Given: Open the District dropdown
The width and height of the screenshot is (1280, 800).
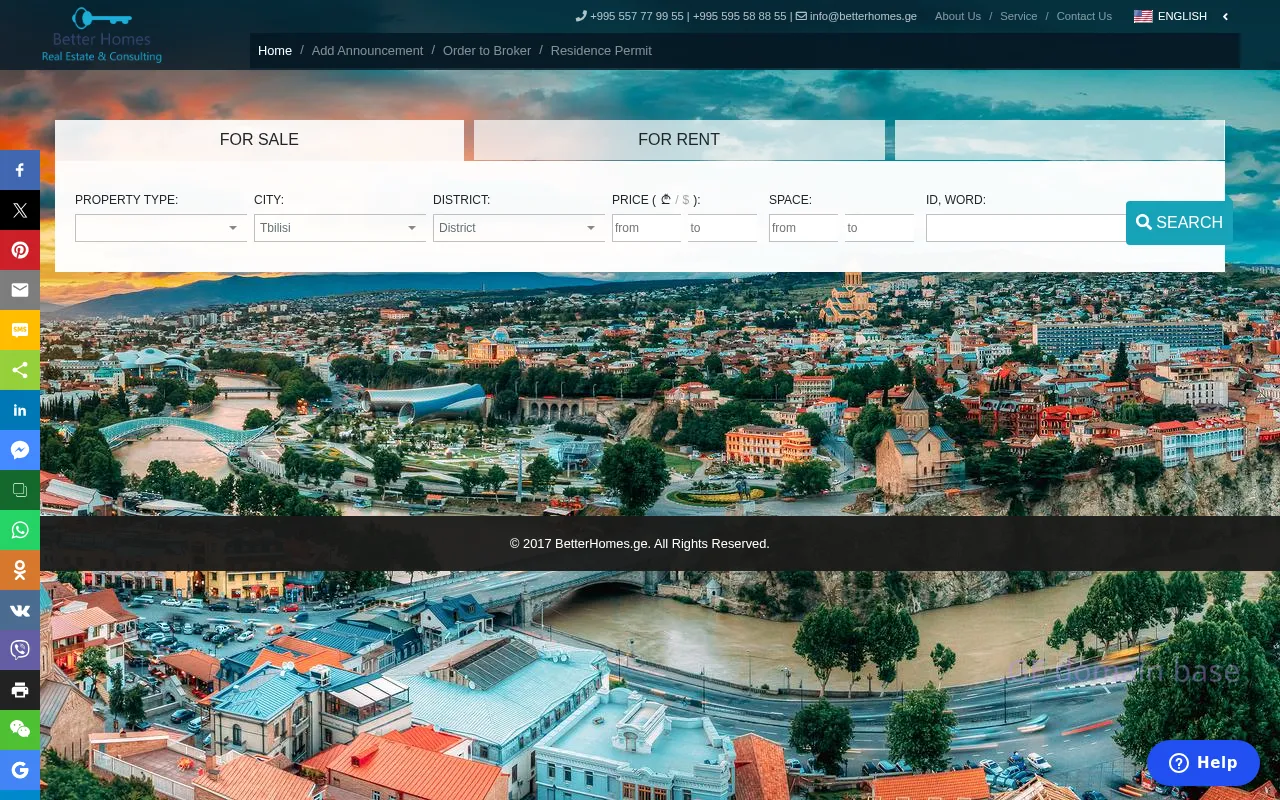Looking at the screenshot, I should pyautogui.click(x=518, y=228).
